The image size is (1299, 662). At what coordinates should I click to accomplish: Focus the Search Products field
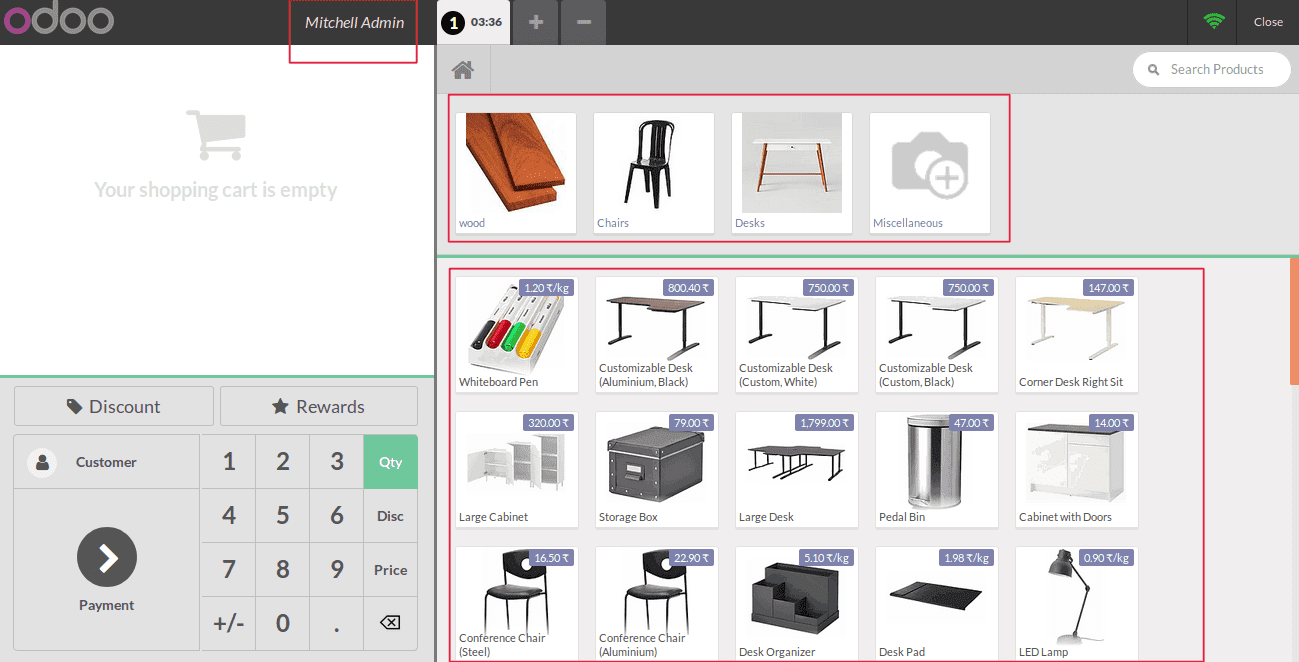tap(1211, 69)
